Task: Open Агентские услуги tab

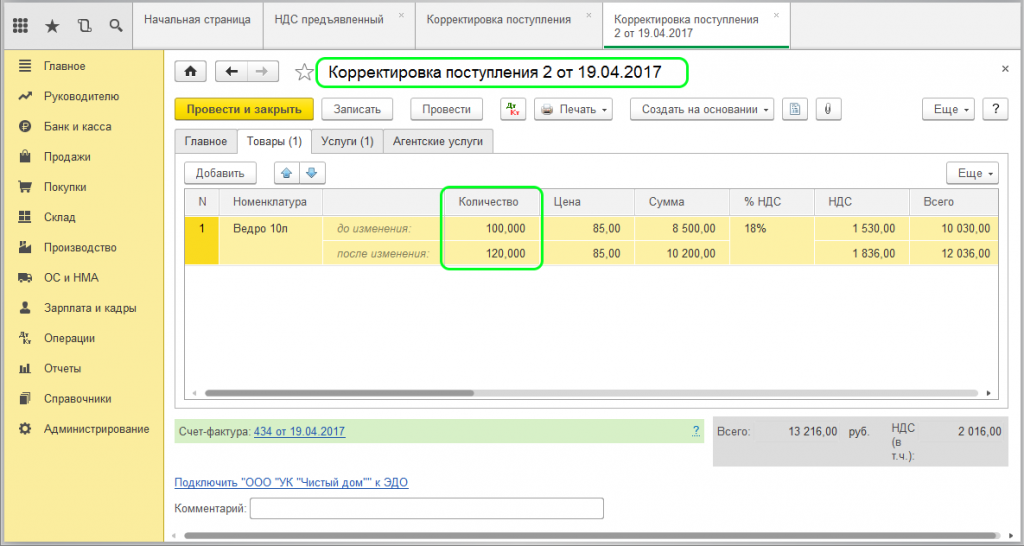Action: tap(438, 142)
